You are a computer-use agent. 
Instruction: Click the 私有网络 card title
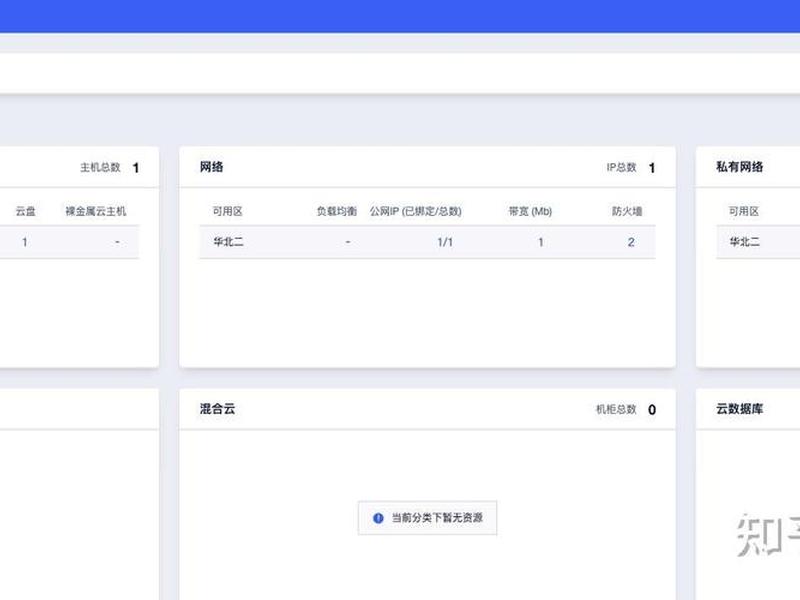coord(739,167)
